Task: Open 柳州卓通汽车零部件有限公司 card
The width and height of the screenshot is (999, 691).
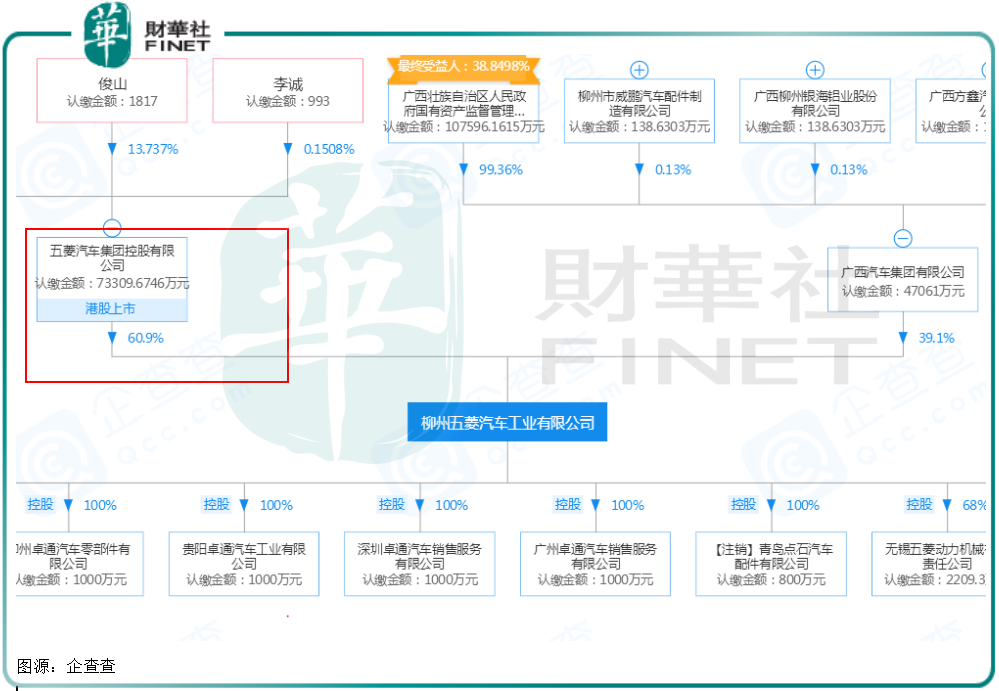Action: tap(80, 564)
